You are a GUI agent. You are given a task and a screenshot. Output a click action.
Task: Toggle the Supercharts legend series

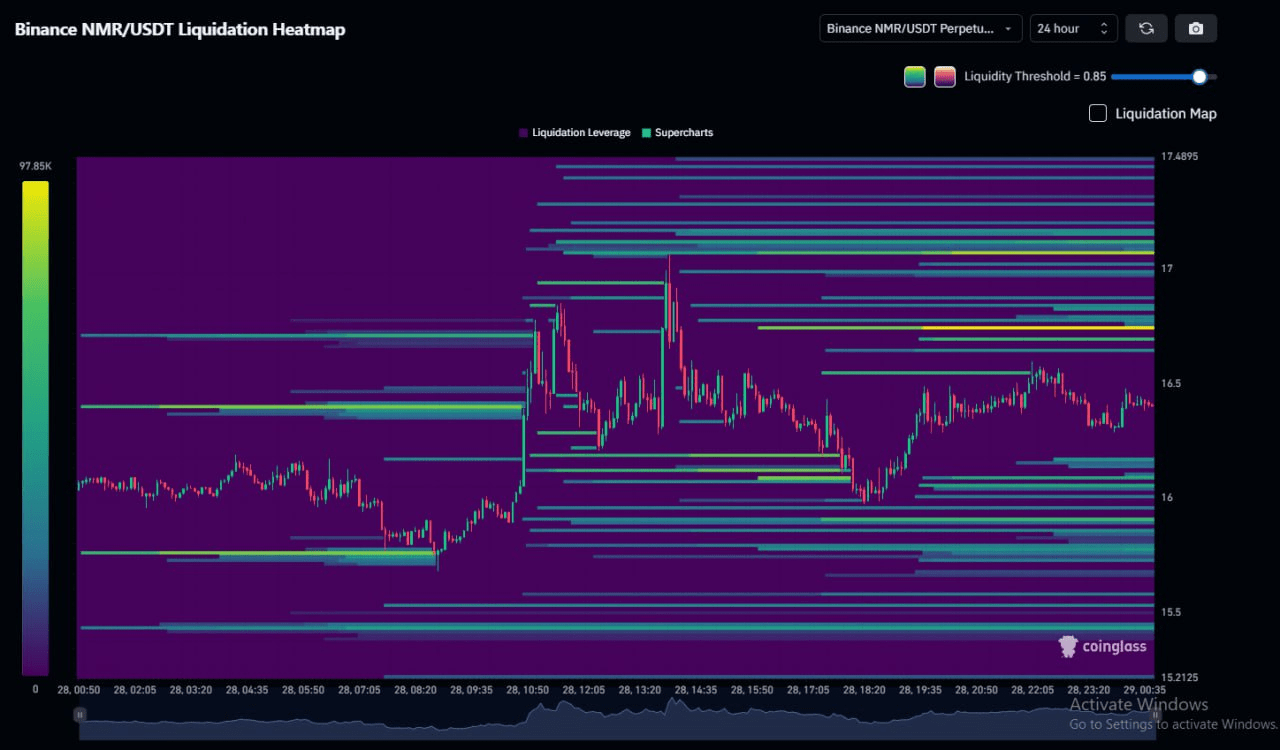(x=677, y=132)
